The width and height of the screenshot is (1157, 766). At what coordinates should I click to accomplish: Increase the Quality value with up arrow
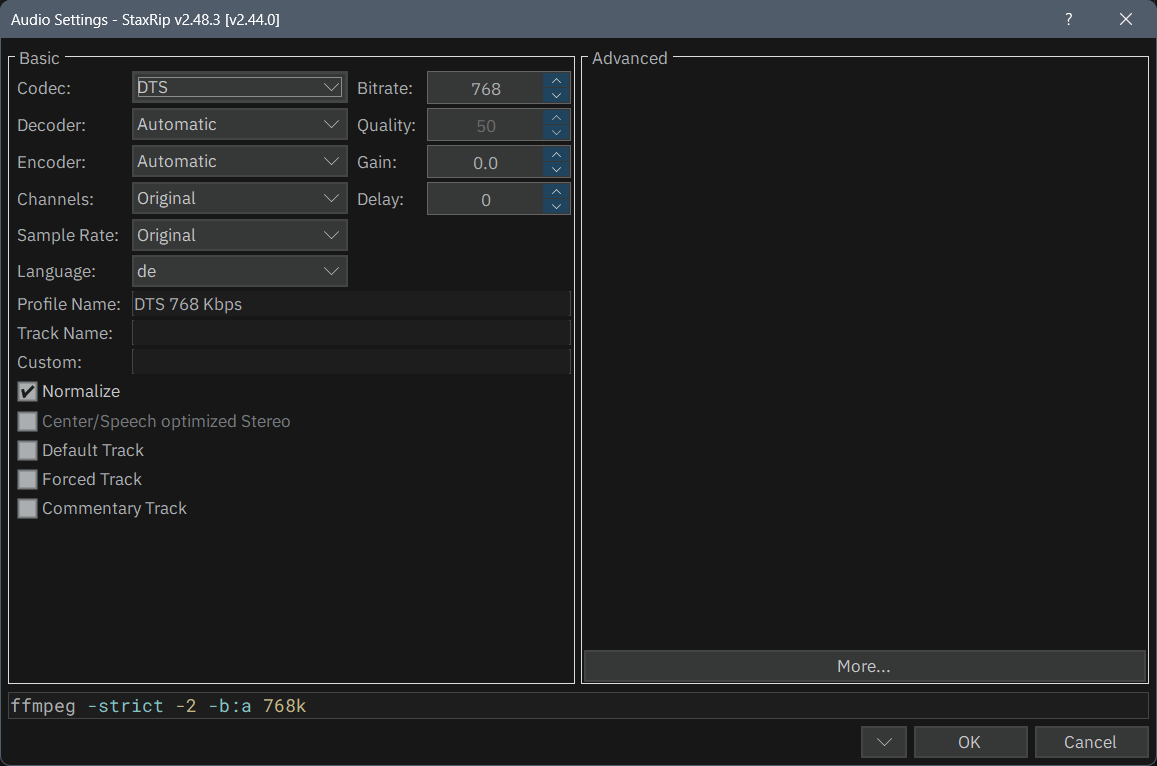556,117
